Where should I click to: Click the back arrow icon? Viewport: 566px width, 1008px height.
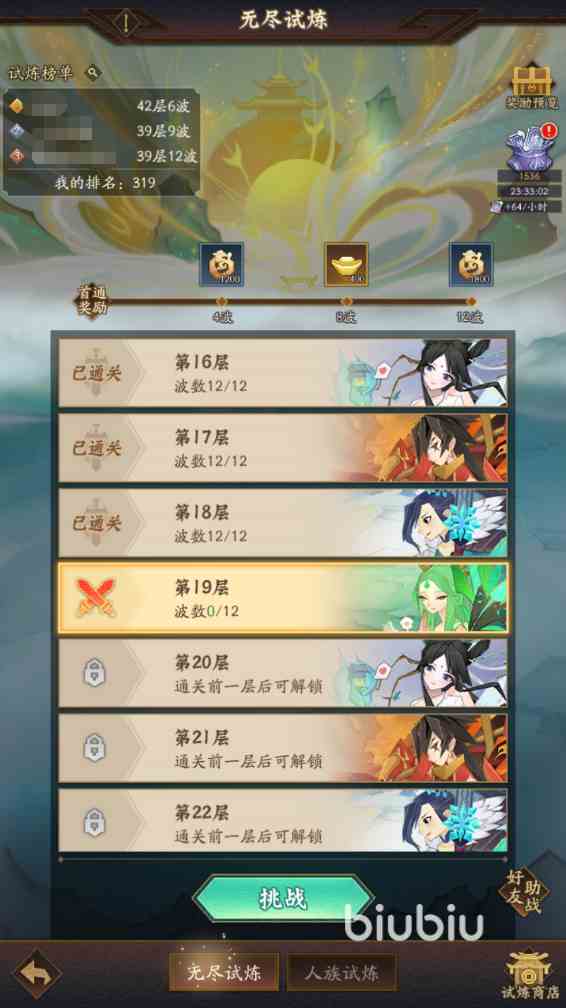37,973
